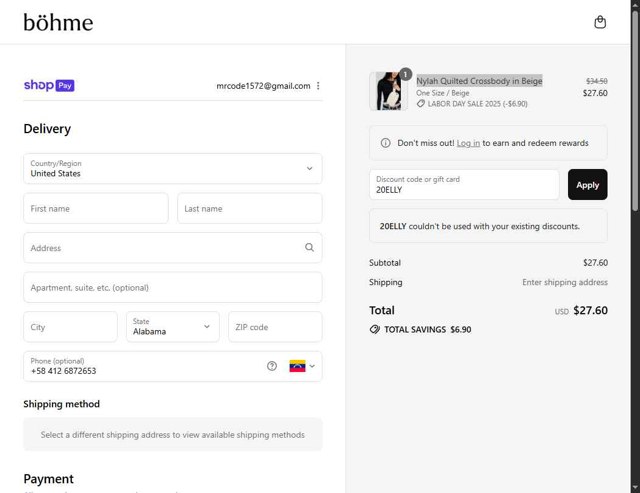Click the address search magnifier icon

pos(309,247)
